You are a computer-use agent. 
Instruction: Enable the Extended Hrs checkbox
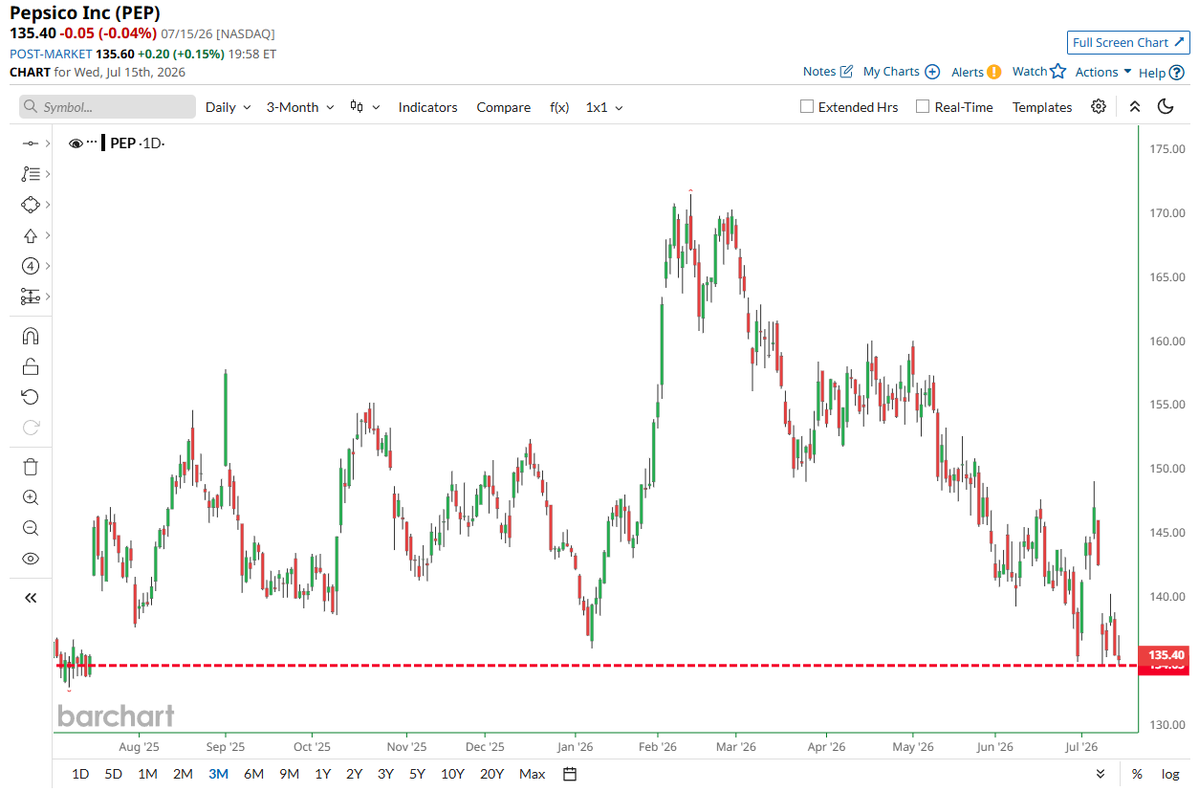click(x=807, y=106)
